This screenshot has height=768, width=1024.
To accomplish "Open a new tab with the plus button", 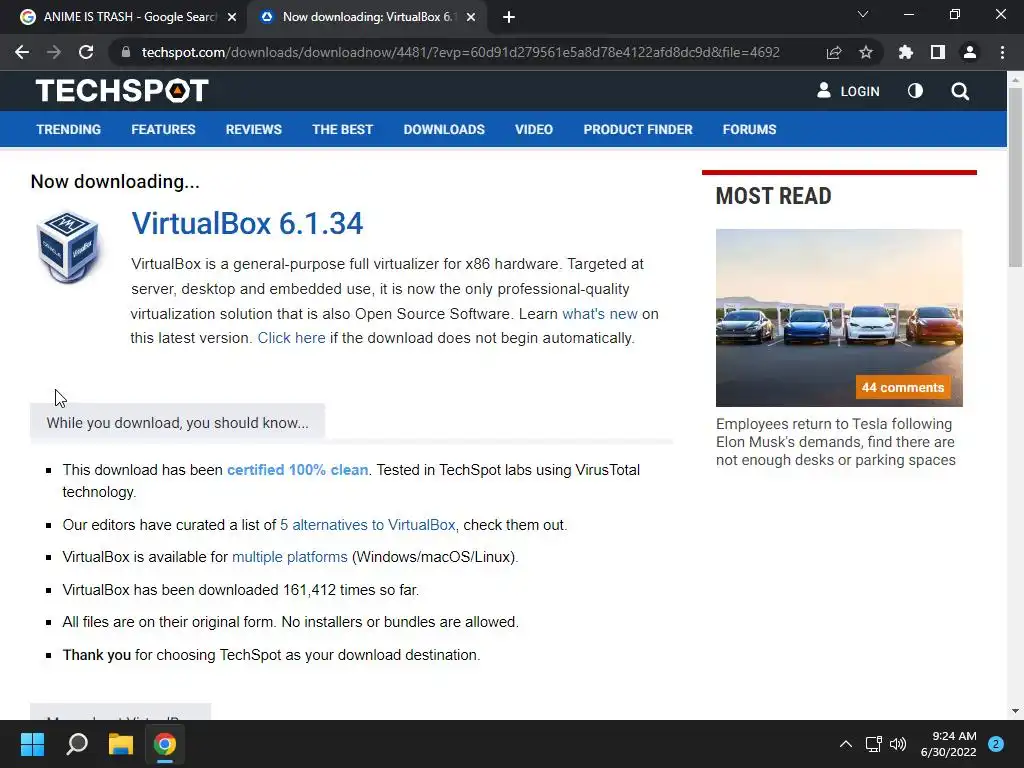I will point(509,17).
